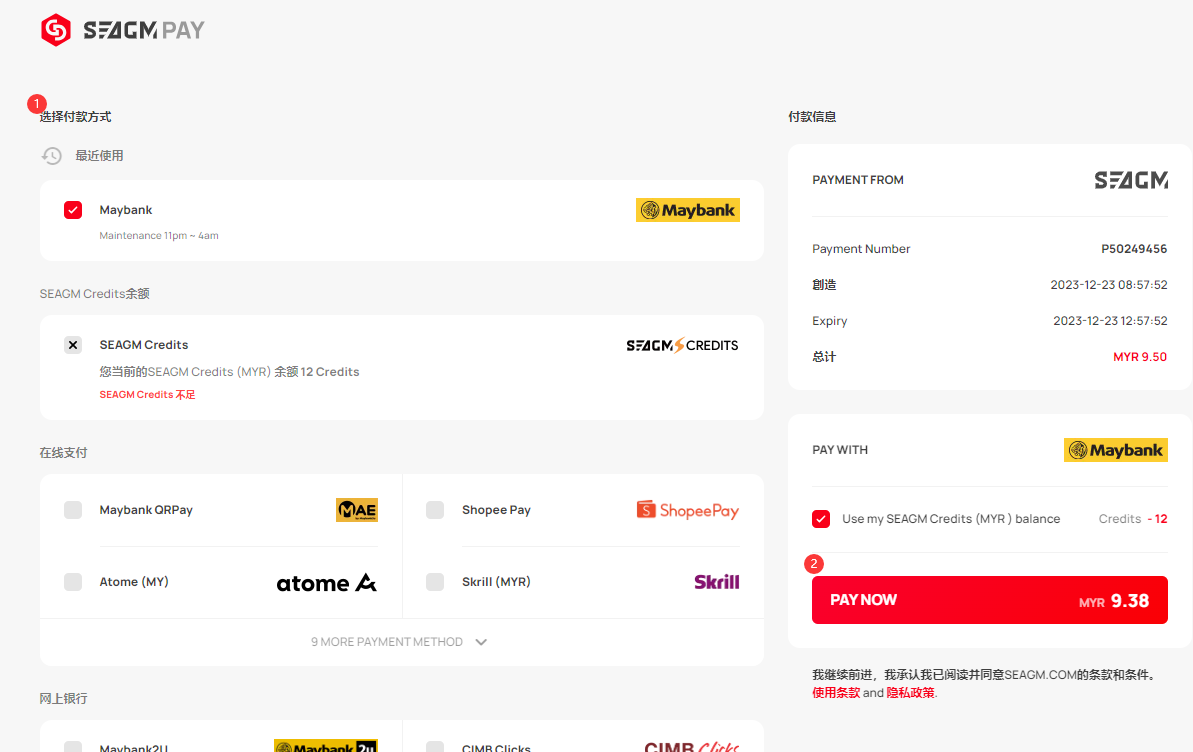1193x752 pixels.
Task: Click the MAE logo for Maybank QRPay
Action: click(x=357, y=510)
